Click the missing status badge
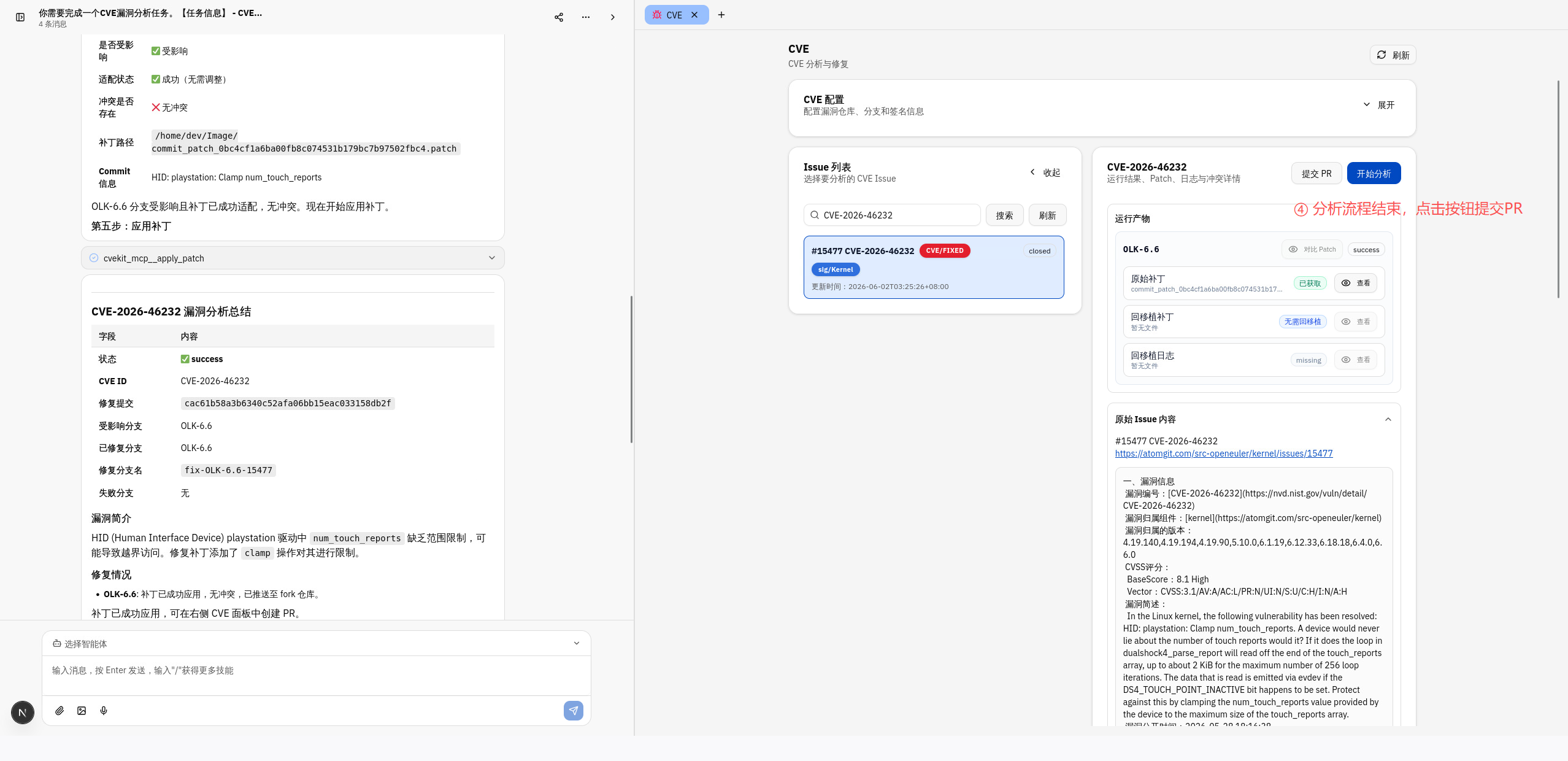 pos(1308,360)
